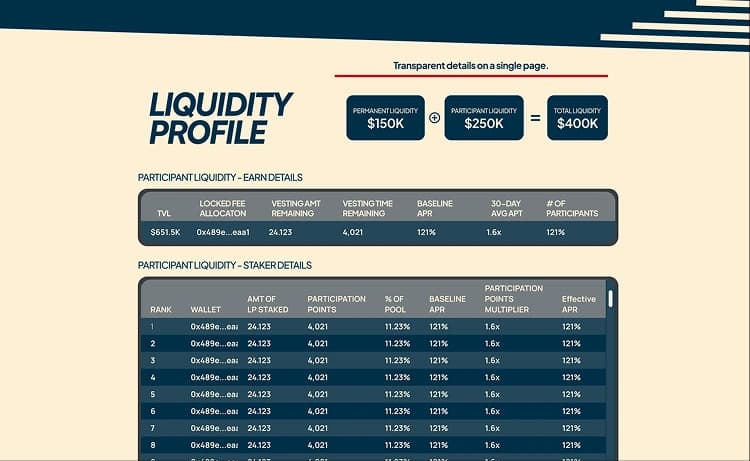Image resolution: width=750 pixels, height=461 pixels.
Task: Click the Vesting Time Remaining header
Action: 367,208
